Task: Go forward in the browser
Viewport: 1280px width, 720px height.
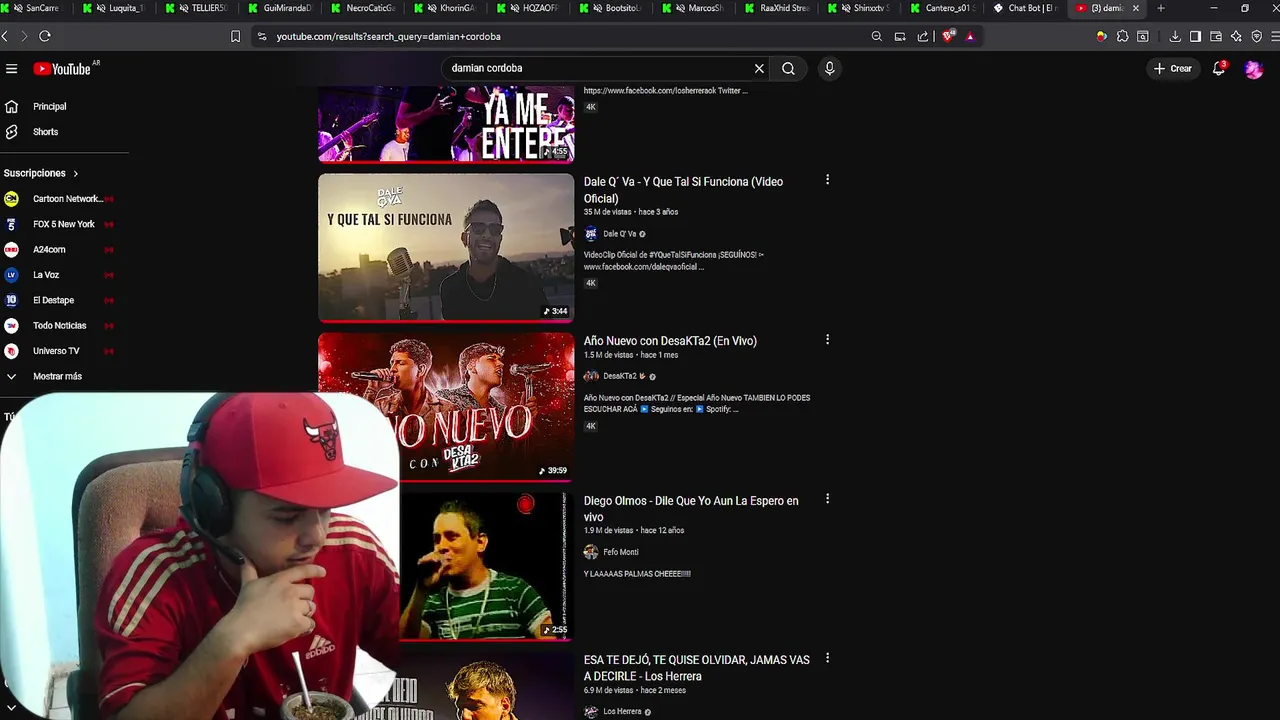Action: 24,36
